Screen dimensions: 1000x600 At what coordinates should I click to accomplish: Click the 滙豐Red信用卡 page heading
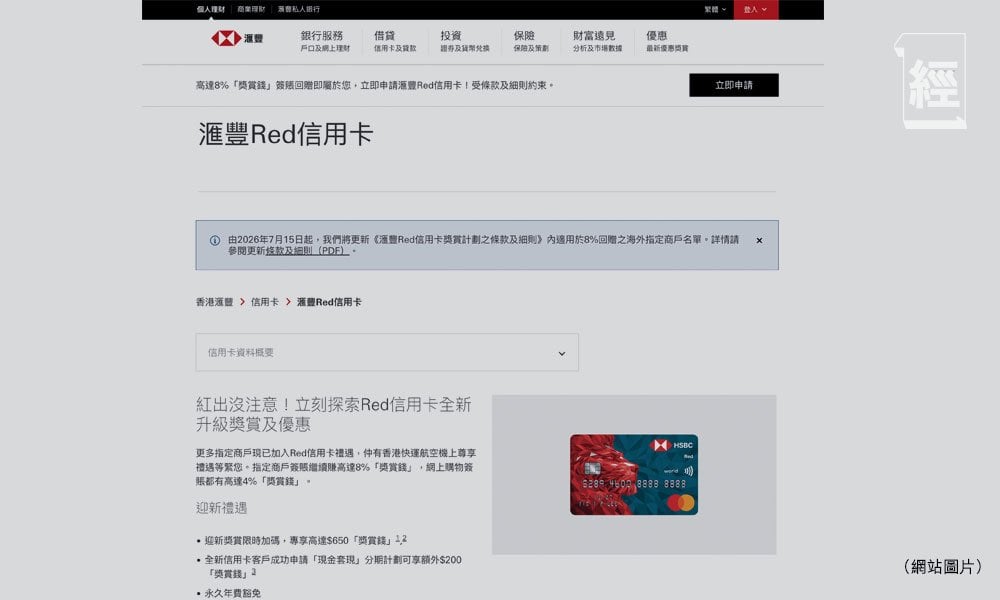pyautogui.click(x=285, y=135)
